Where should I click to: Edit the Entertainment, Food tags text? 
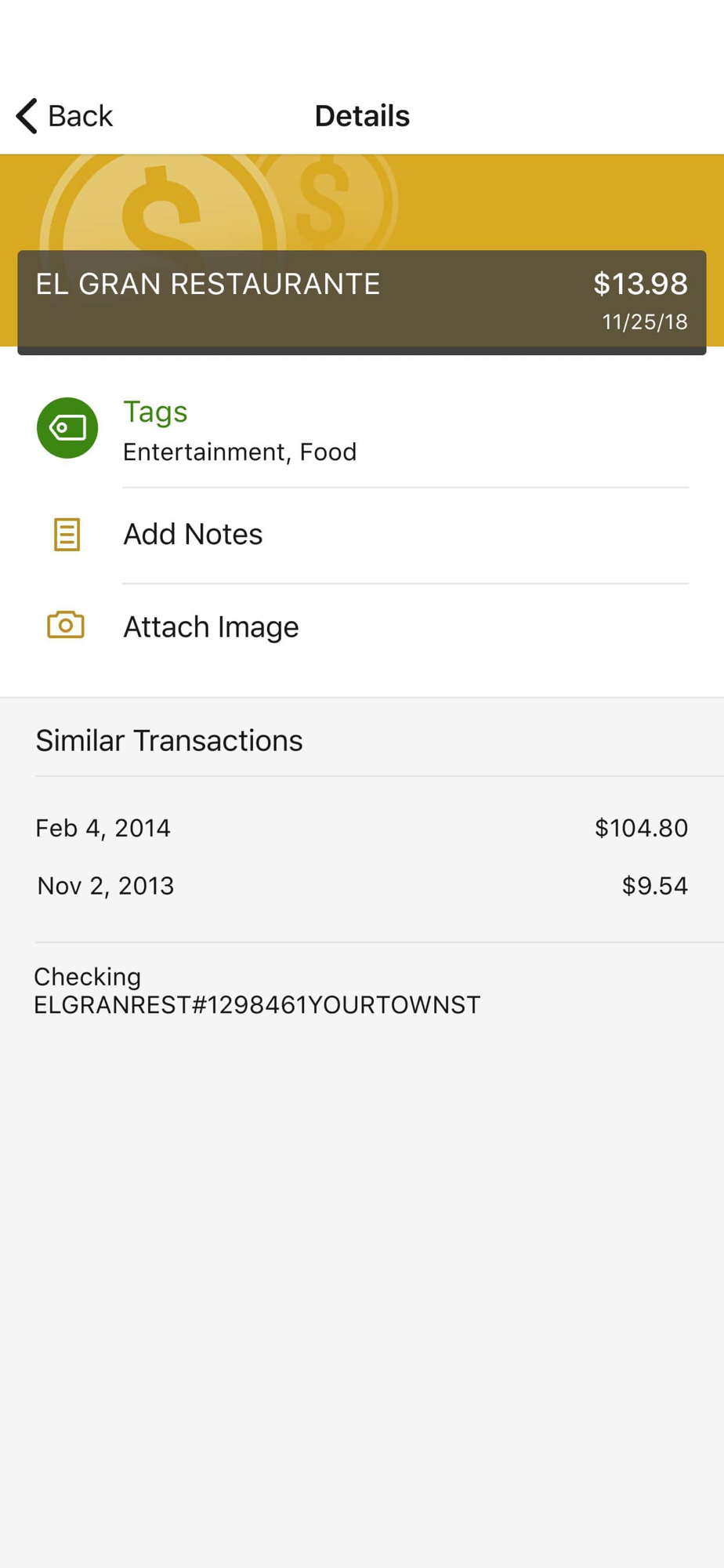240,452
